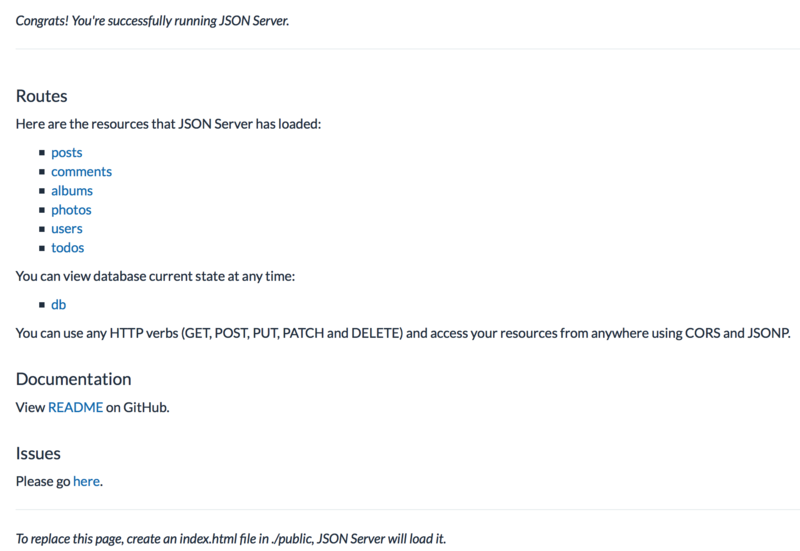Click the bullet marker beside db
Image resolution: width=800 pixels, height=551 pixels.
41,304
